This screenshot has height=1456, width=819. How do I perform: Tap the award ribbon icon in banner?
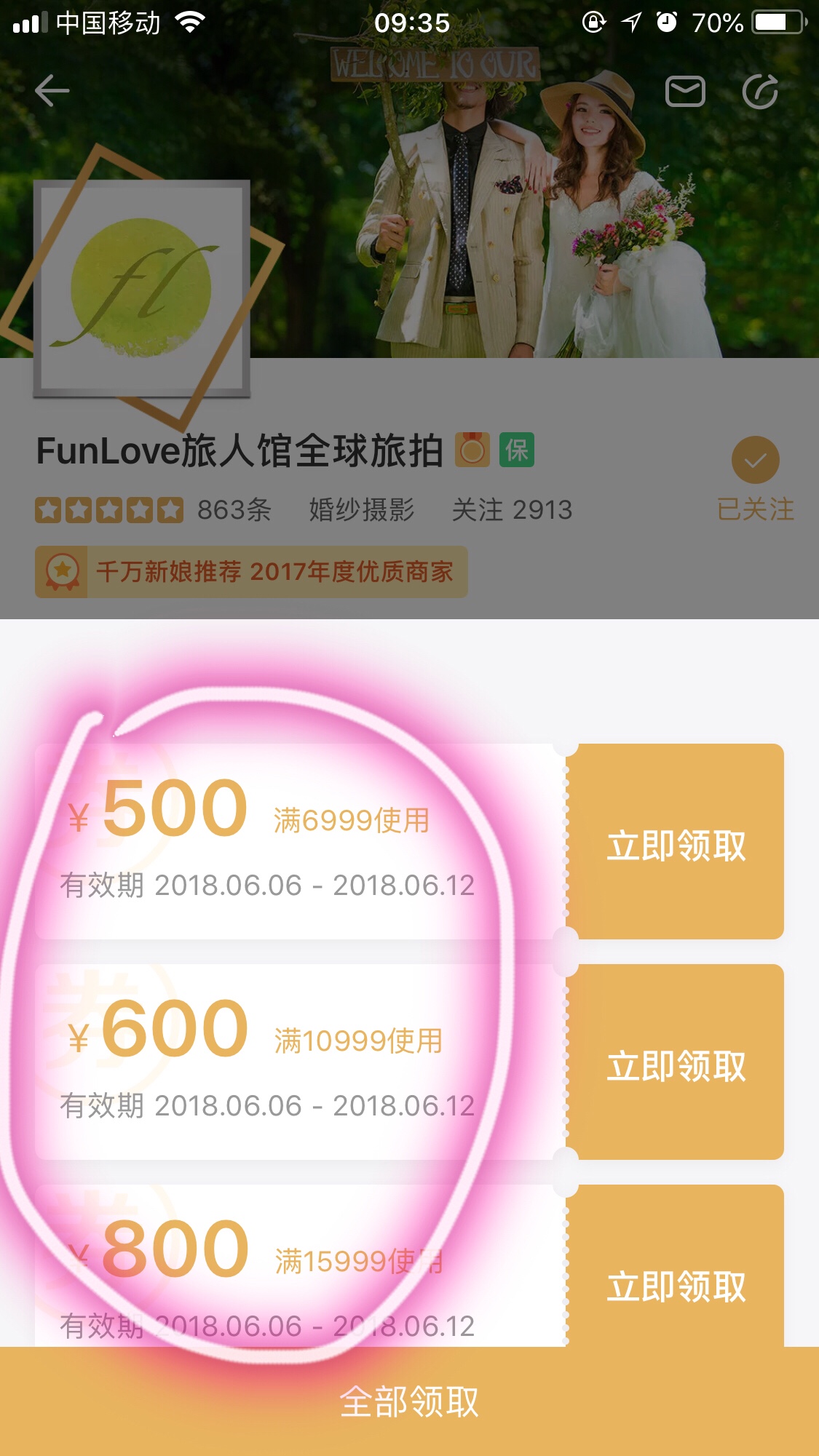62,572
